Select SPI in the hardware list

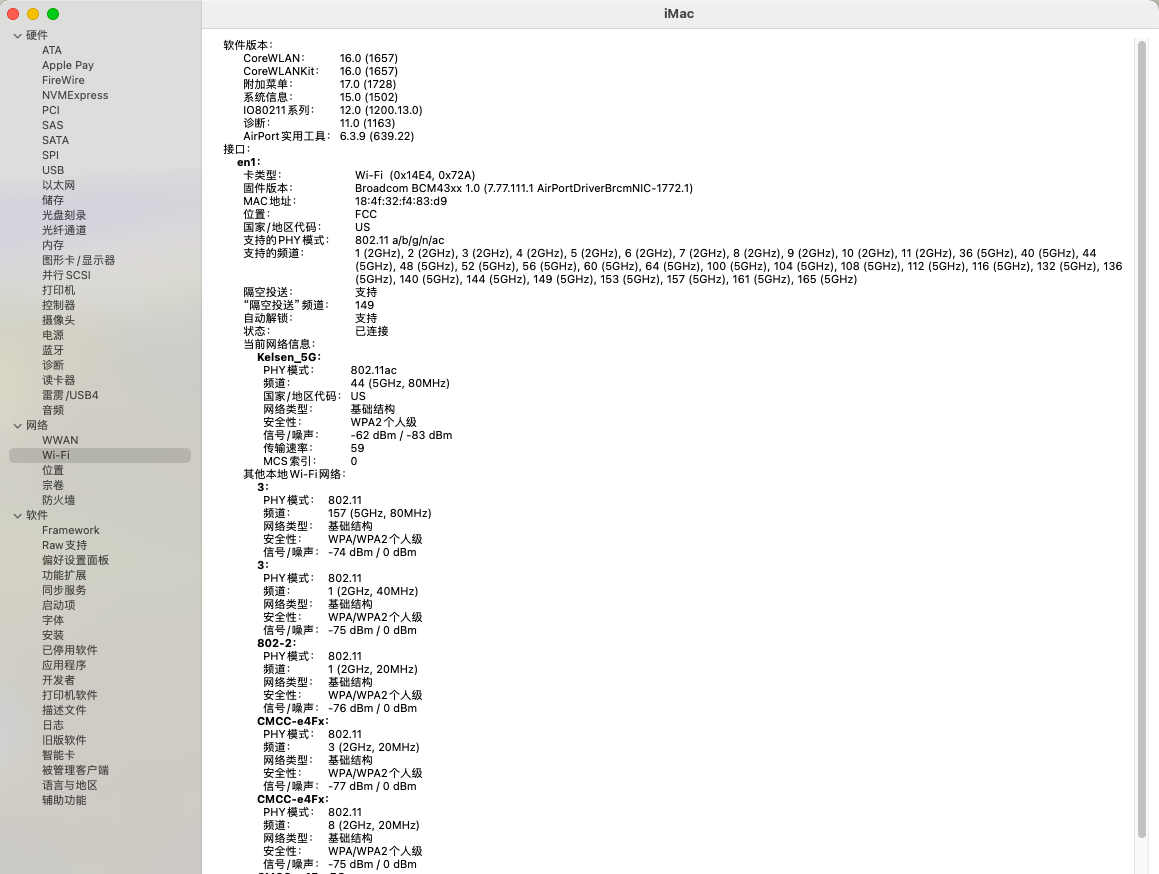[x=50, y=155]
